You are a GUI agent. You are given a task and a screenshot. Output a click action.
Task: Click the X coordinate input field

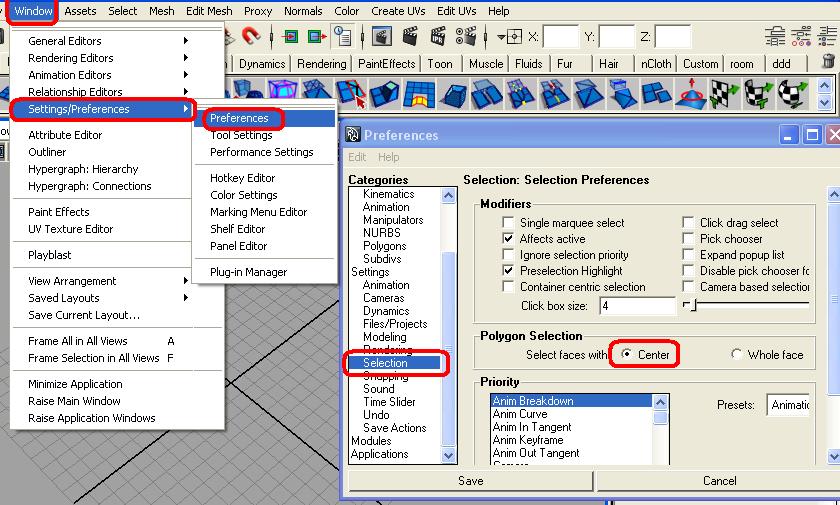pyautogui.click(x=561, y=36)
